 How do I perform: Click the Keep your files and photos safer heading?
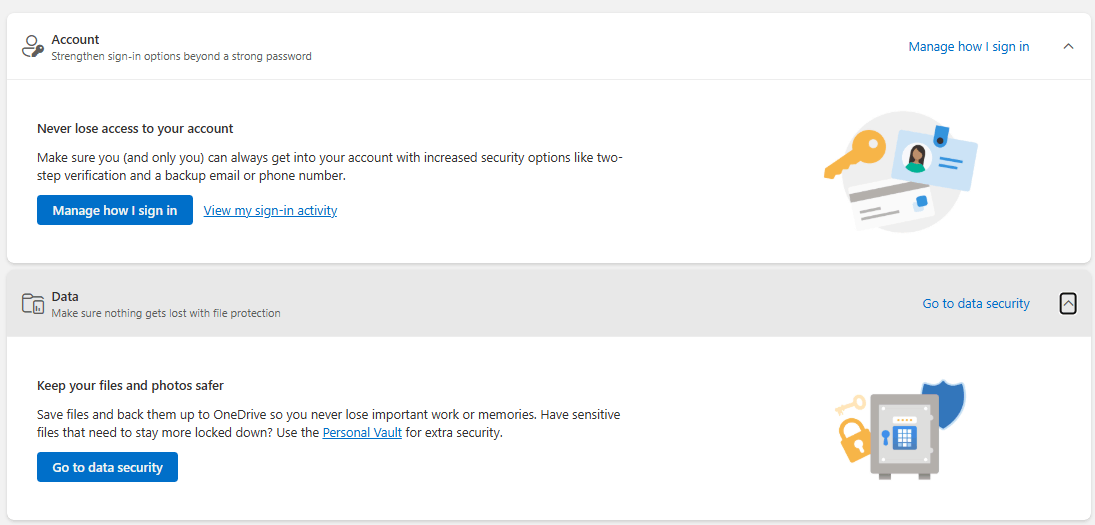[x=130, y=385]
